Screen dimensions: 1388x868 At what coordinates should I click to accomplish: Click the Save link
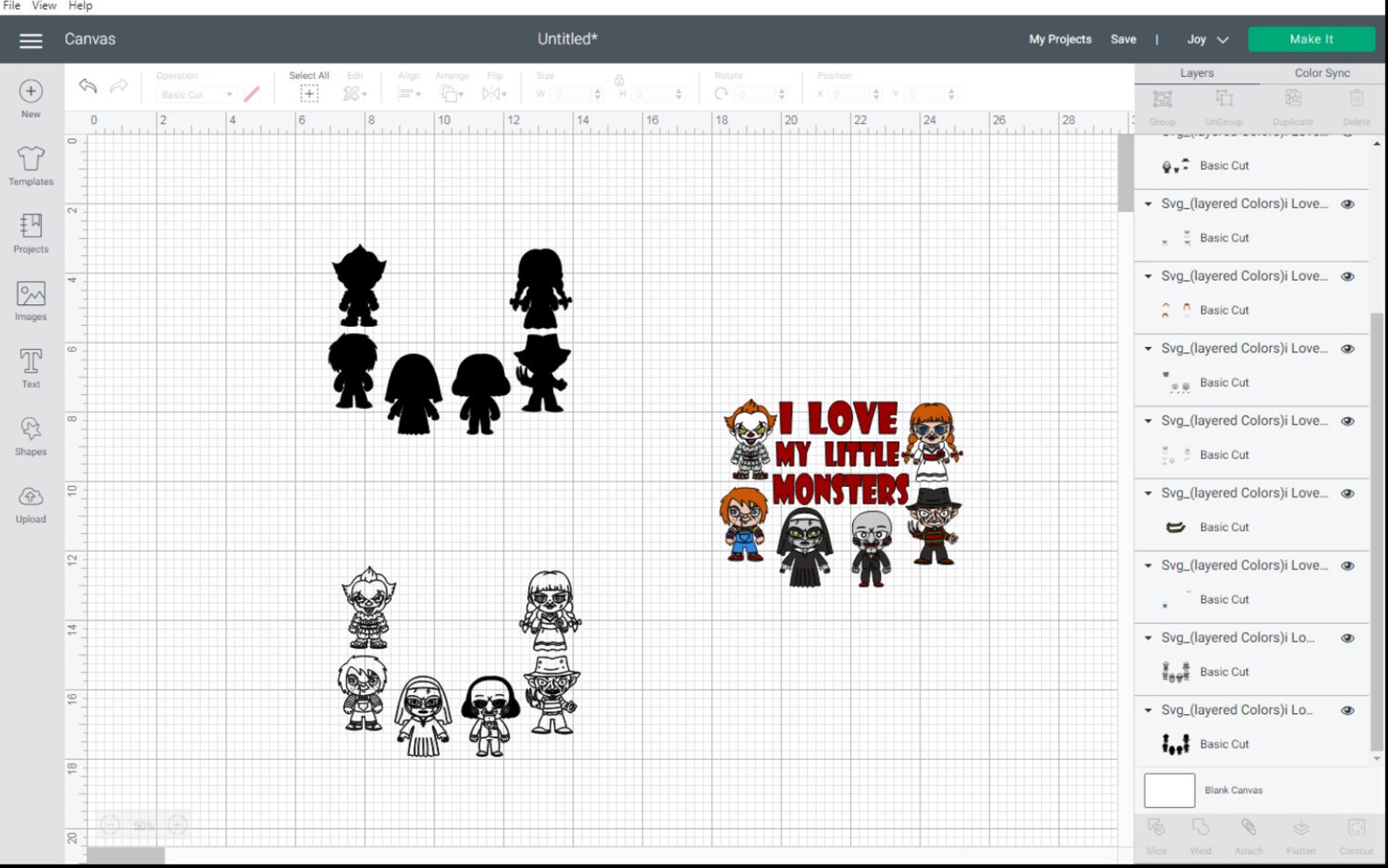1123,39
